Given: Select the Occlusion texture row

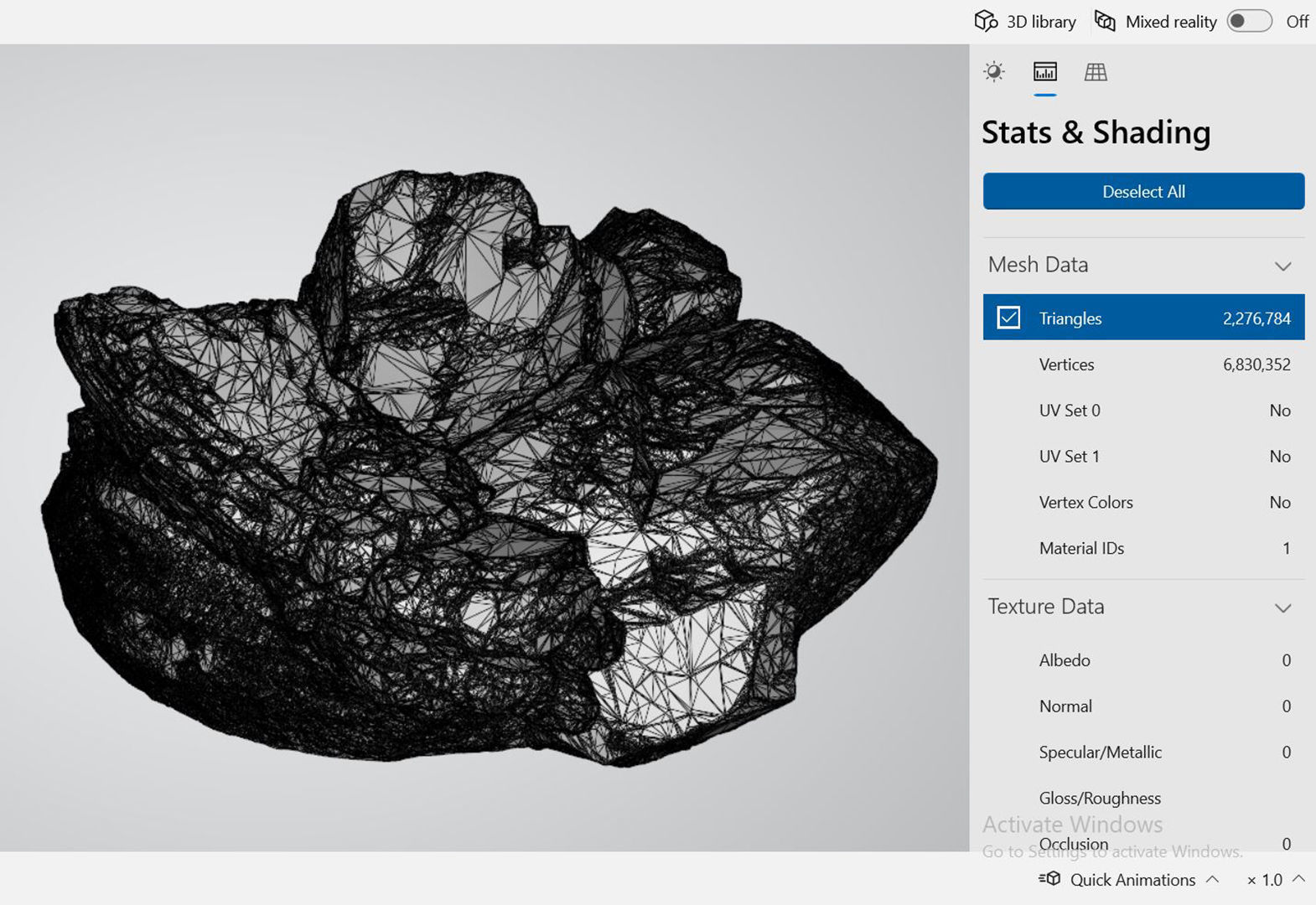Looking at the screenshot, I should [x=1143, y=840].
